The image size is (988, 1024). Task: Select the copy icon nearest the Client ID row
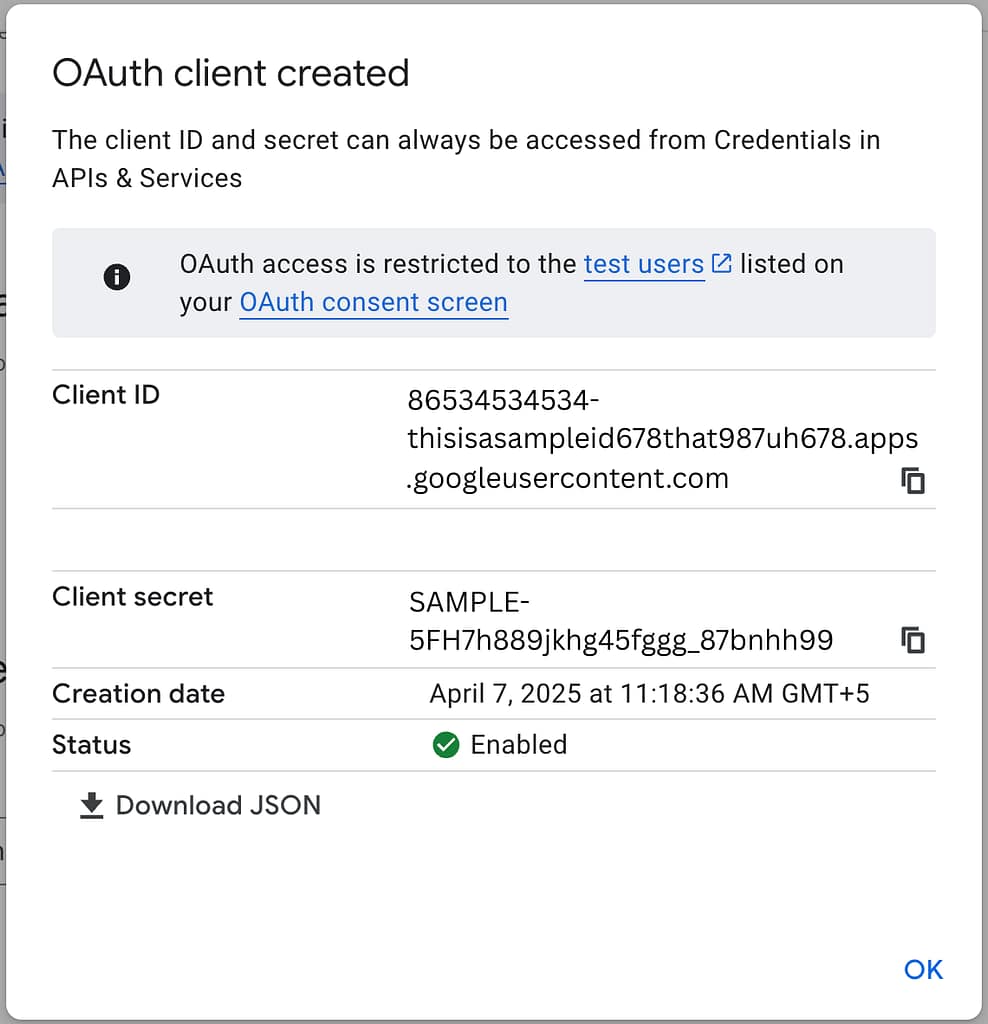coord(912,480)
